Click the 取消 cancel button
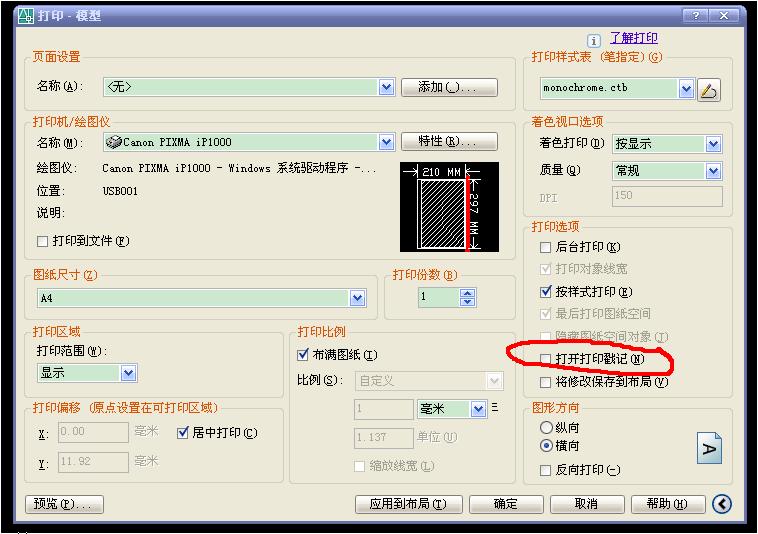The height and width of the screenshot is (534, 758). (x=587, y=505)
